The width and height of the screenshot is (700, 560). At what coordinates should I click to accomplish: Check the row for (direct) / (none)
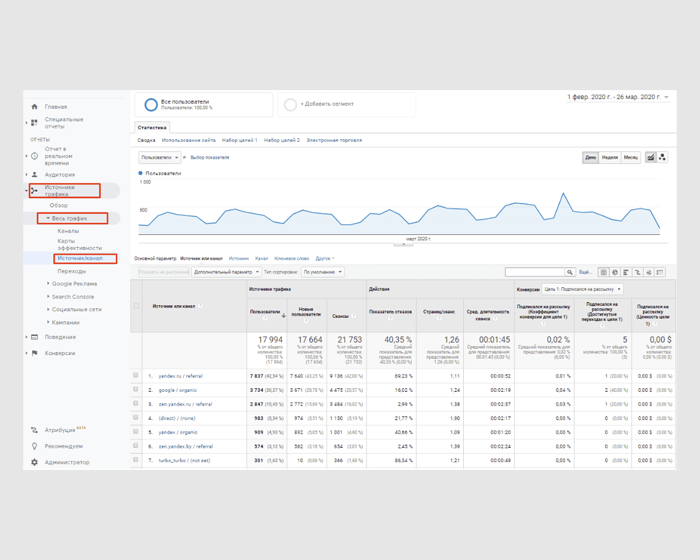tap(136, 418)
